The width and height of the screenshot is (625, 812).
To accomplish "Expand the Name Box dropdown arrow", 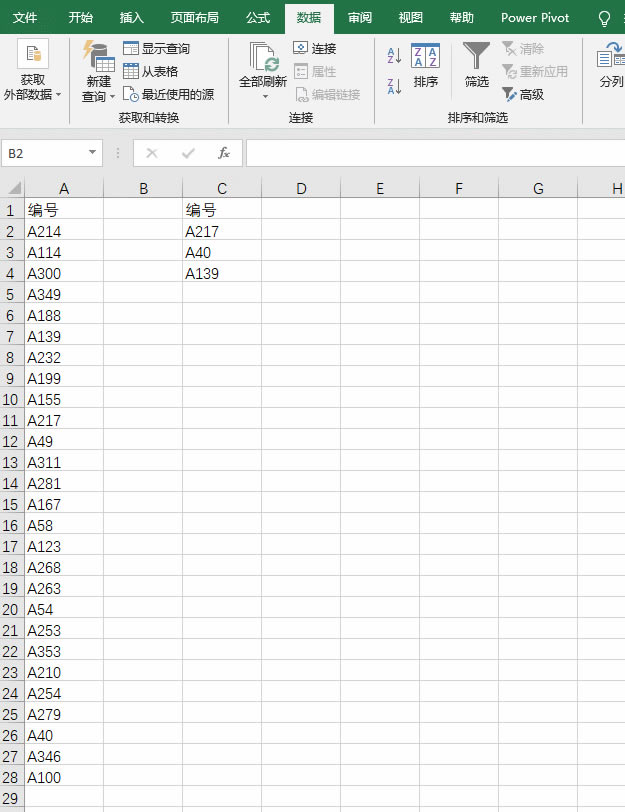I will [x=92, y=153].
